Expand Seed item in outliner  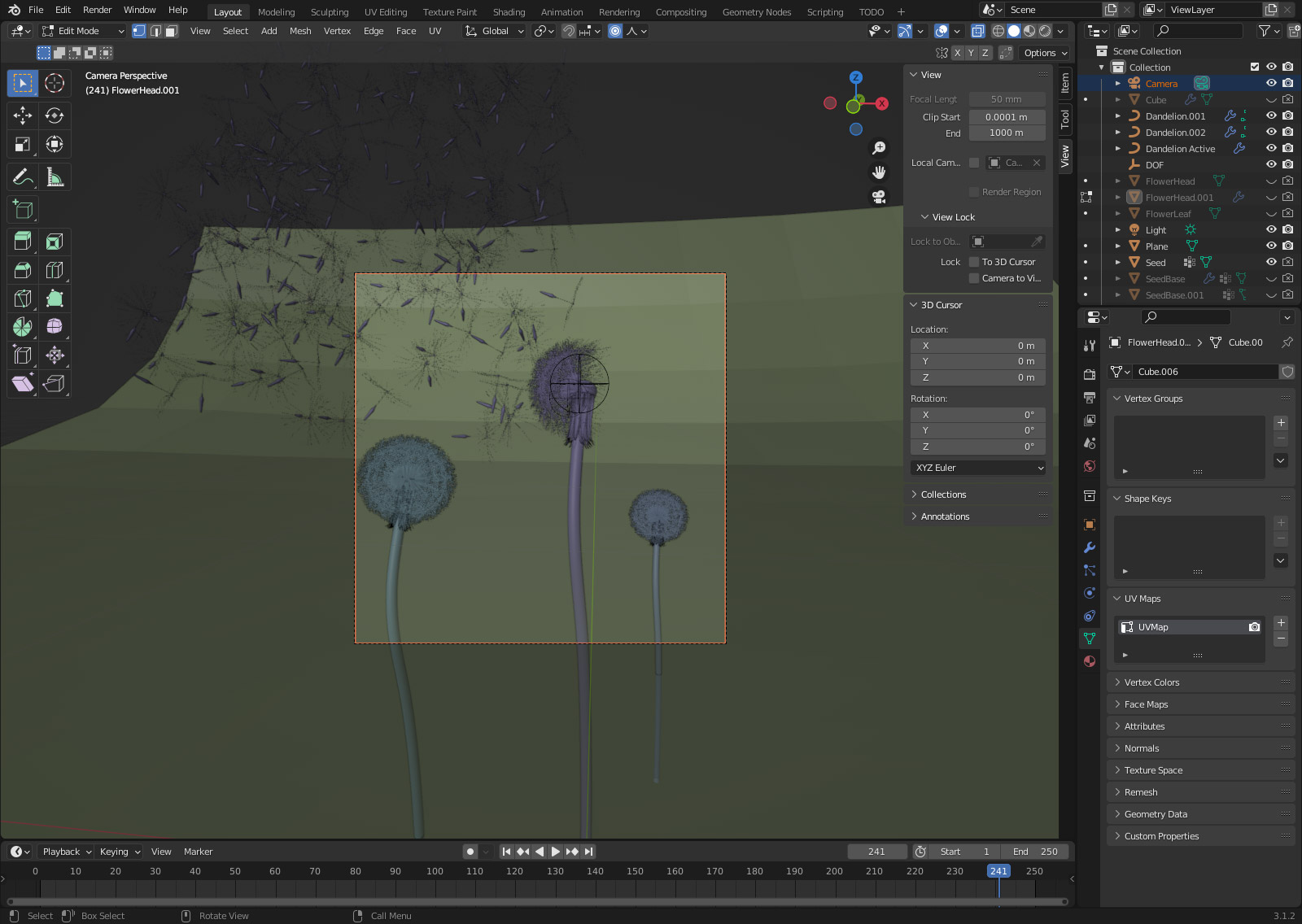click(1118, 262)
